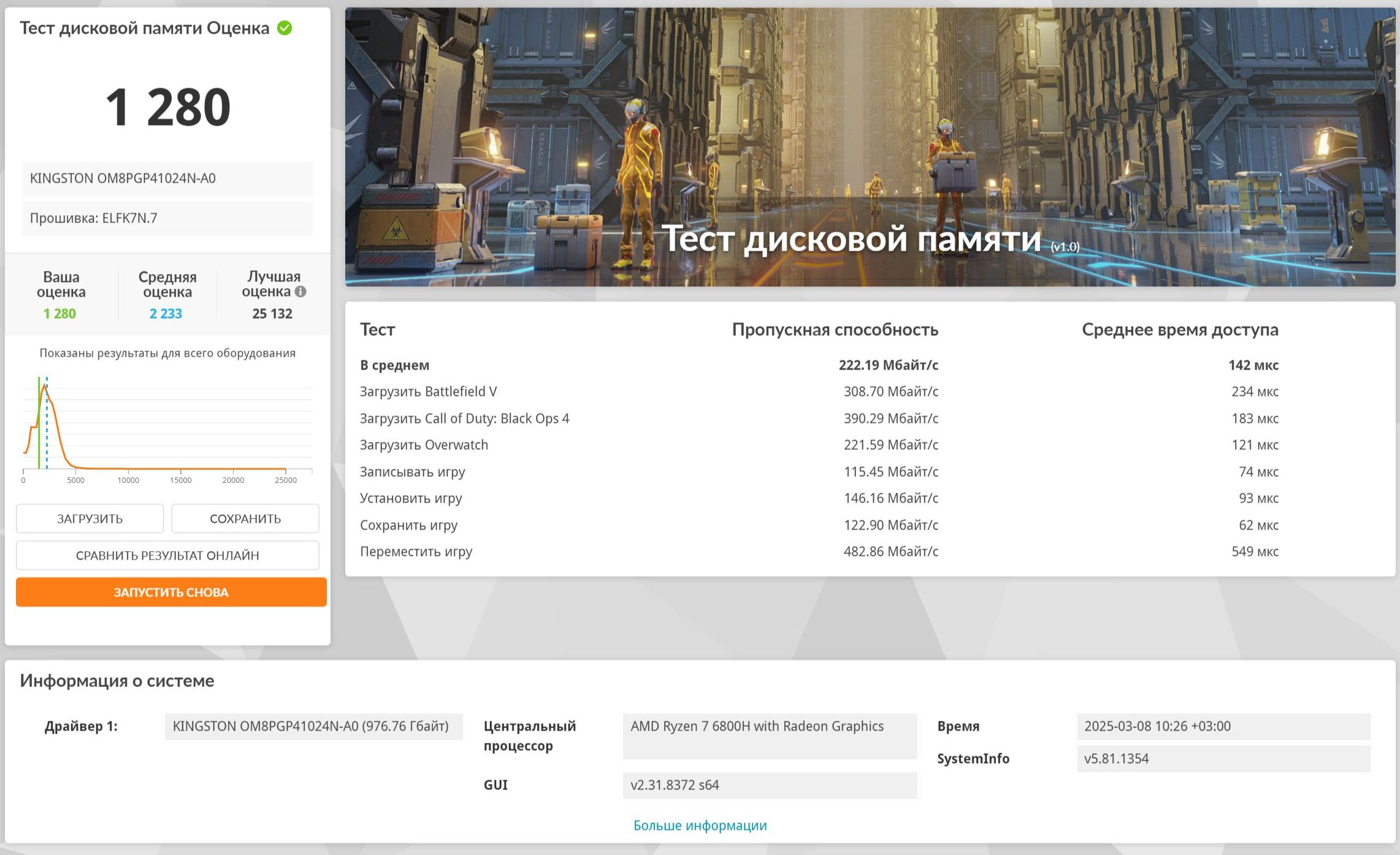Viewport: 1400px width, 855px height.
Task: Click the Драйвер 1 field showing 976.76 Гбайт
Action: pyautogui.click(x=313, y=726)
